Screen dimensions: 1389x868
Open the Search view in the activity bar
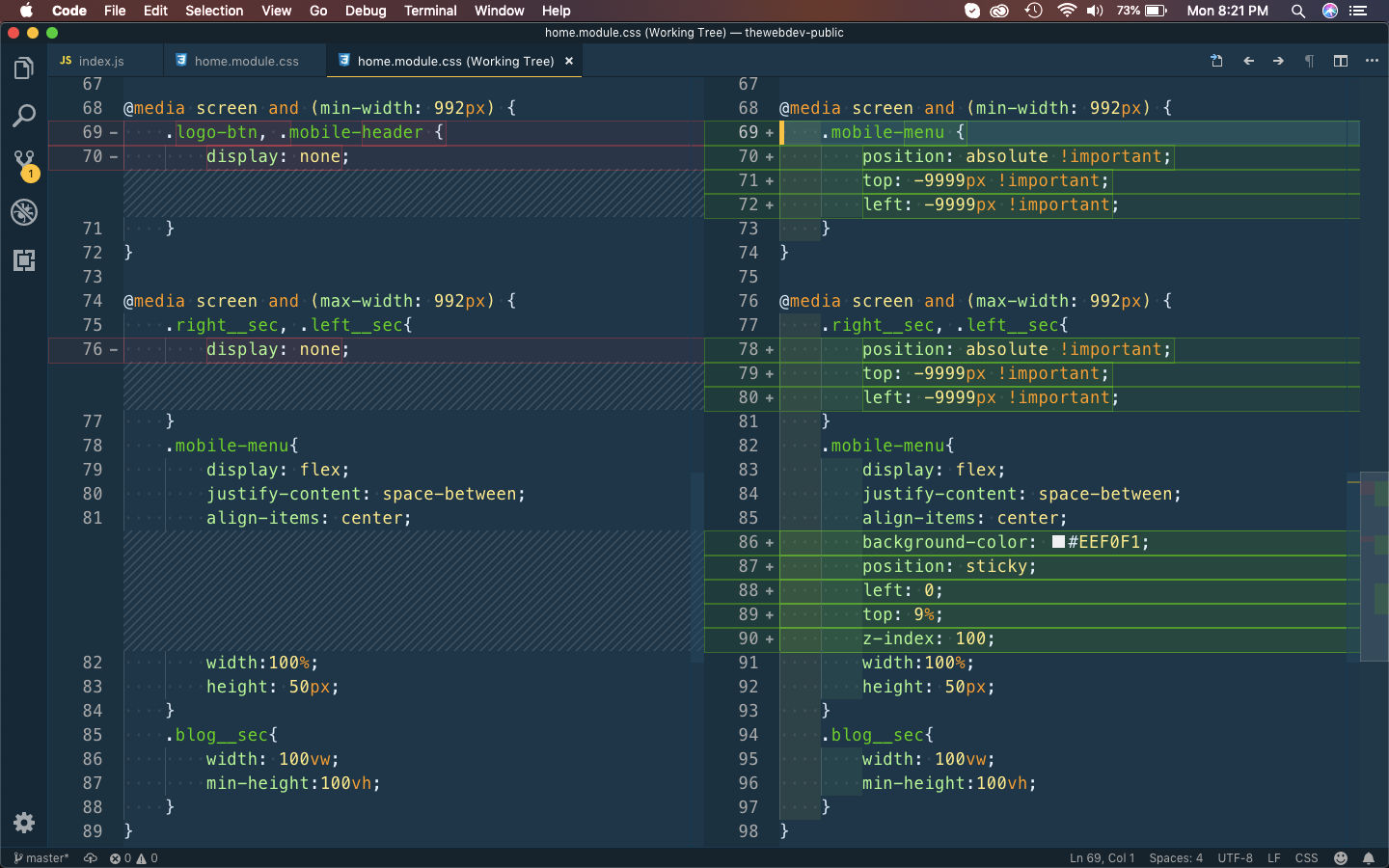24,117
